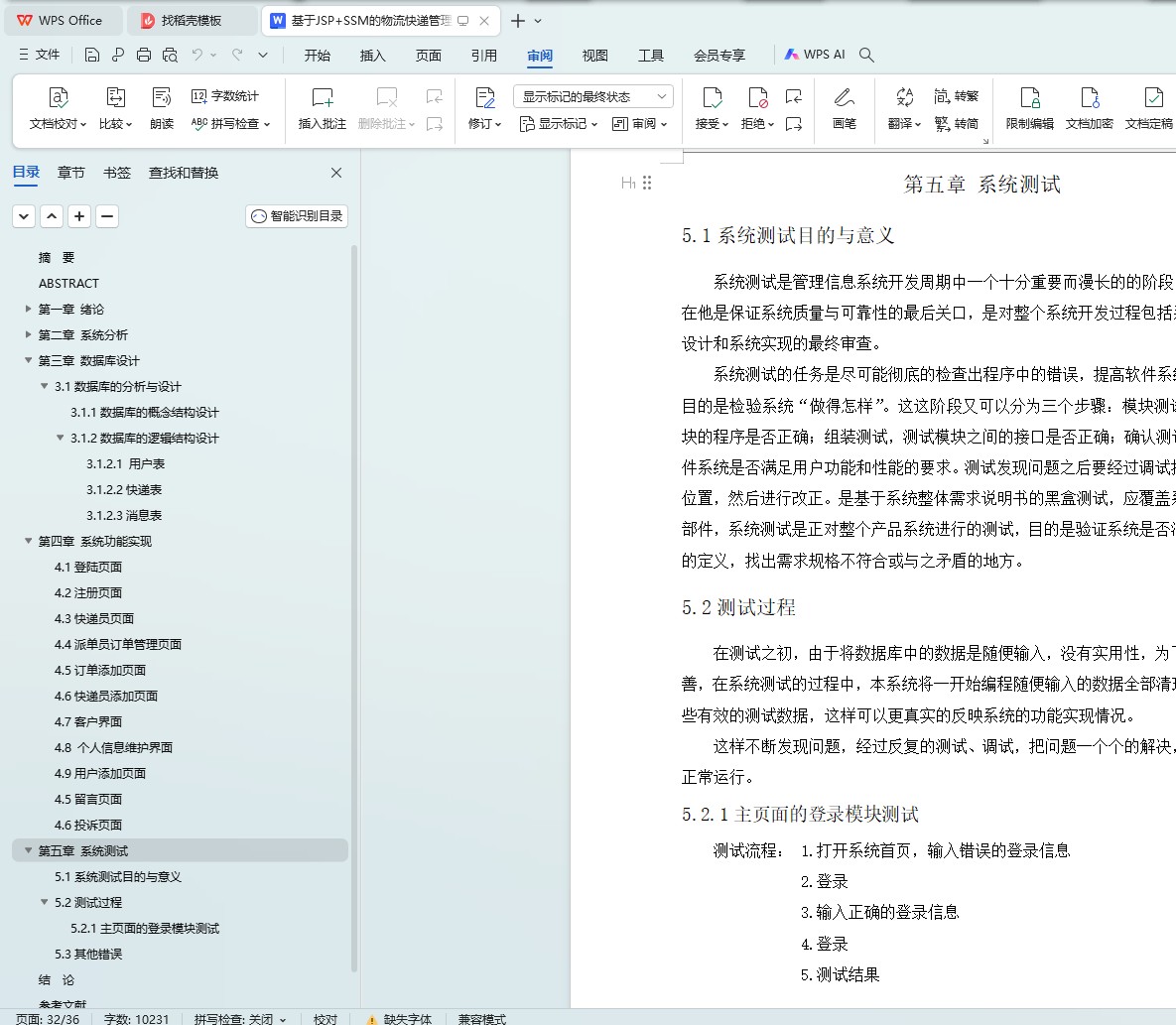Accept the tracked change

pos(712,109)
